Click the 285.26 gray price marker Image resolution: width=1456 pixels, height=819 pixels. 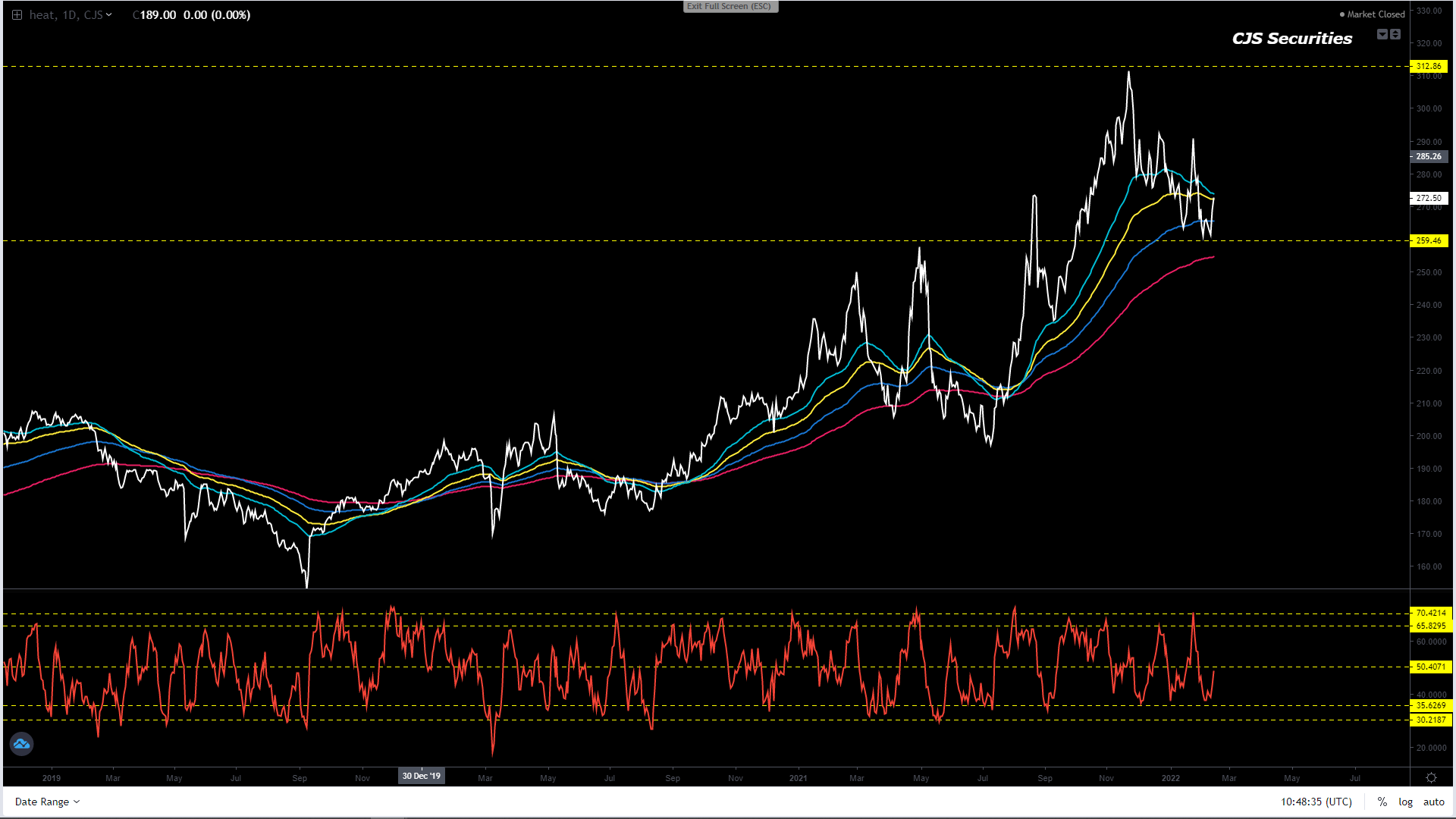click(x=1429, y=156)
